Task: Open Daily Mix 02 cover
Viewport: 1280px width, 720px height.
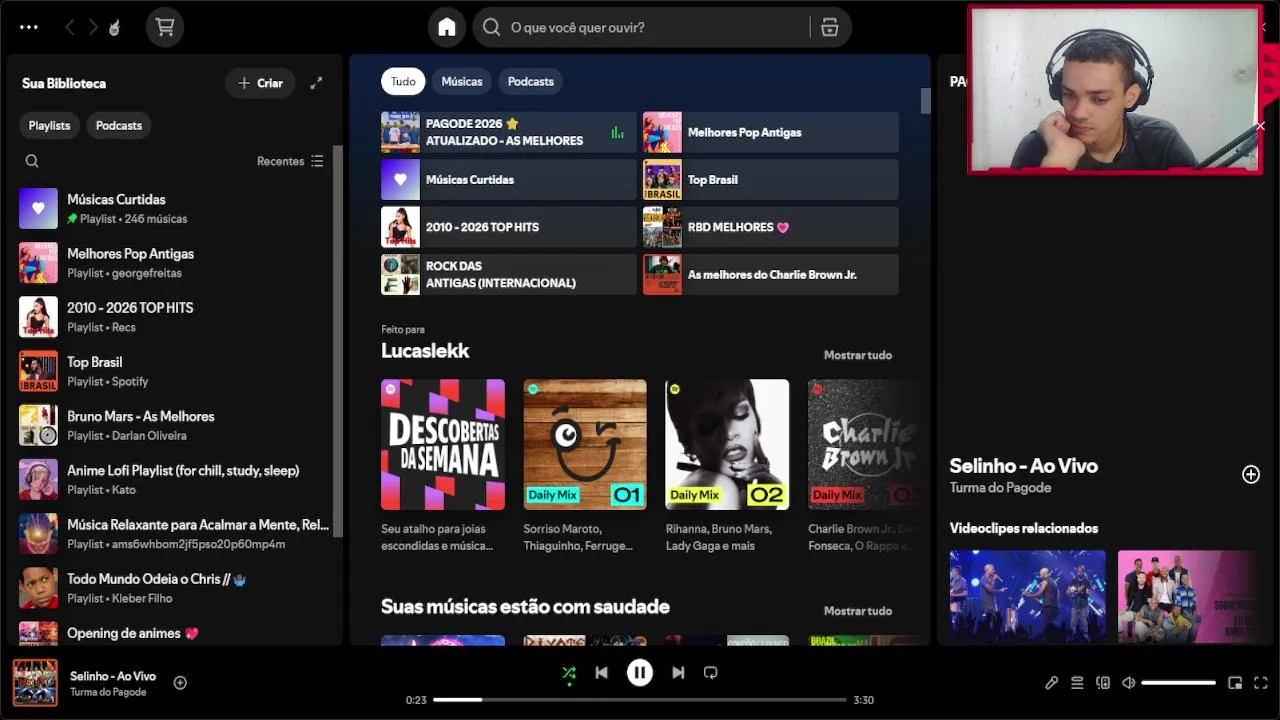Action: (727, 444)
